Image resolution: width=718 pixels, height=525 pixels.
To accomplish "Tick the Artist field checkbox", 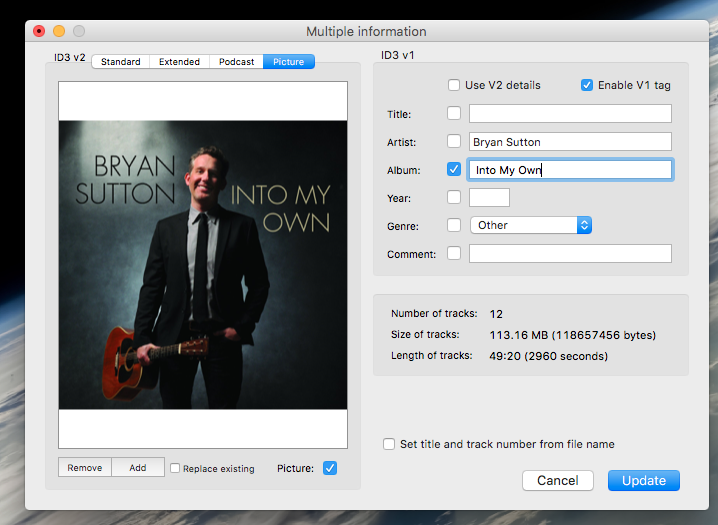I will click(x=454, y=141).
